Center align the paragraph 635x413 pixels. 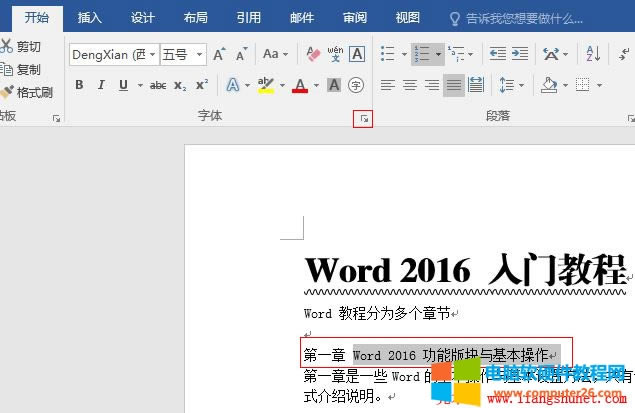[x=410, y=86]
